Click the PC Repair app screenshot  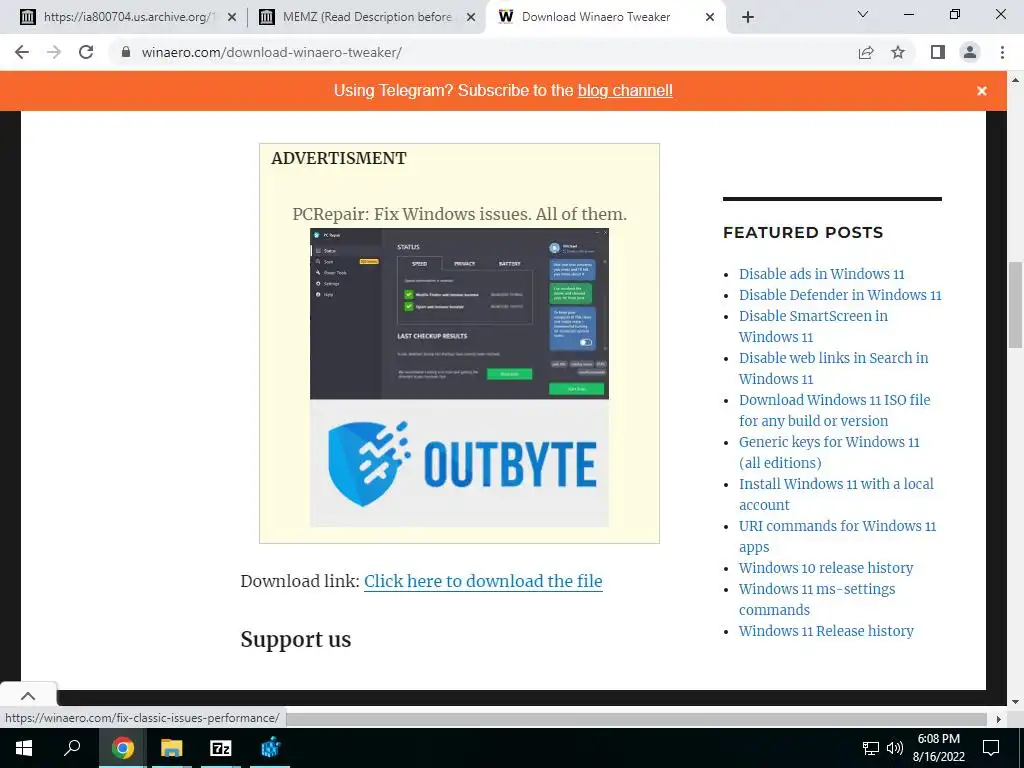pyautogui.click(x=459, y=313)
